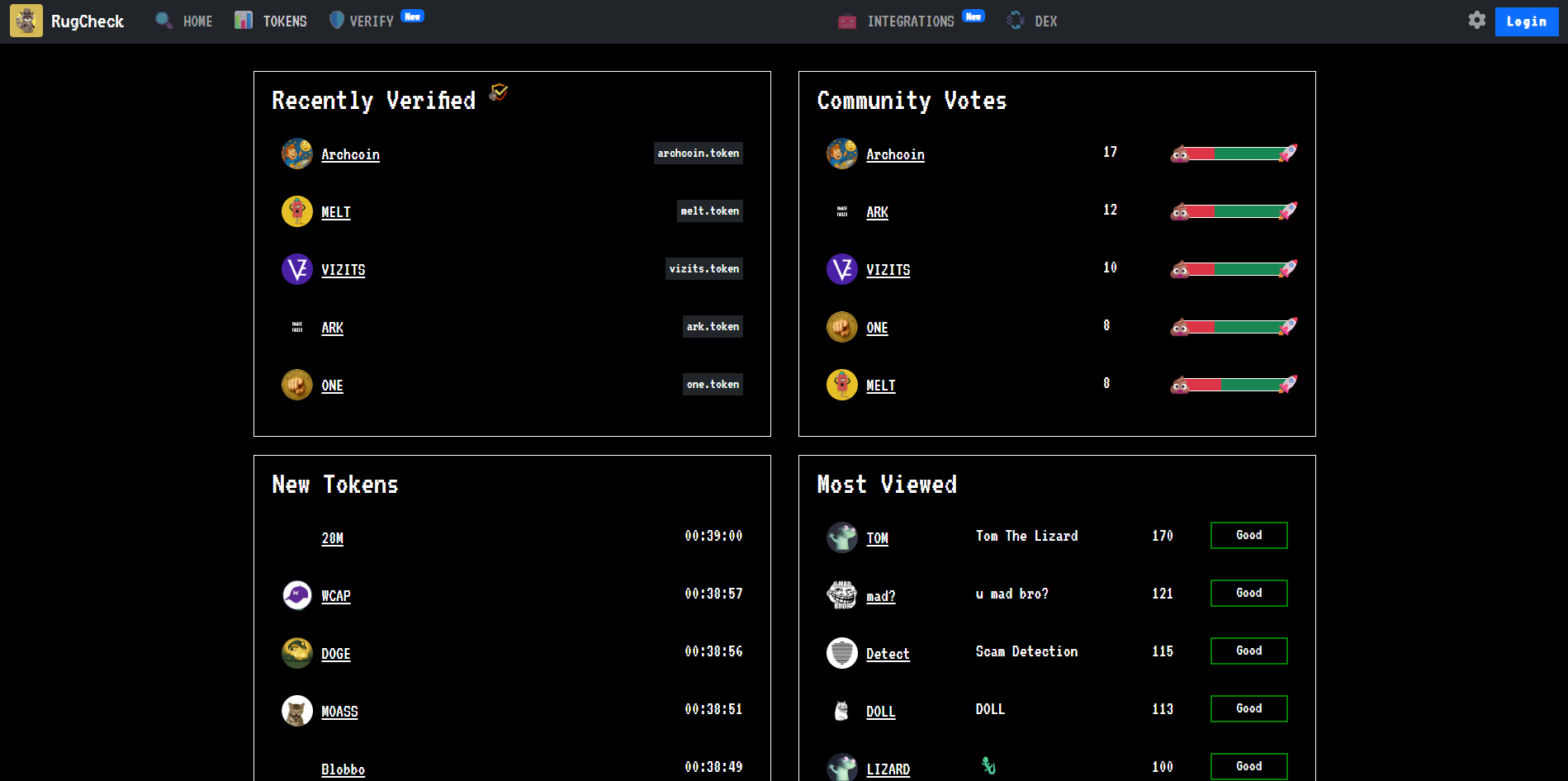Screen dimensions: 1568x781
Task: Click the MOASS cat avatar icon
Action: click(x=296, y=711)
